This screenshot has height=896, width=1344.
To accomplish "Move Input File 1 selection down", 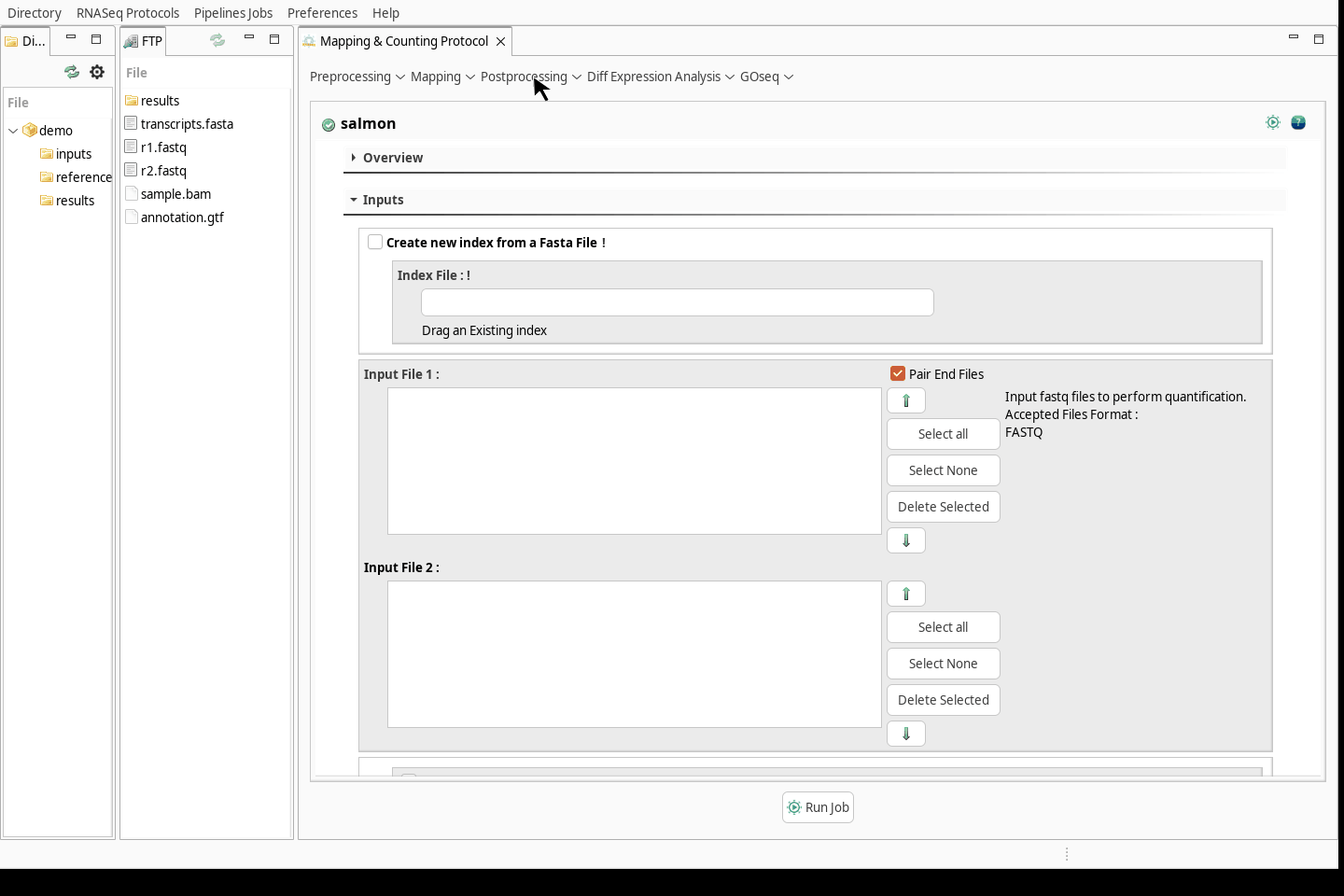I will coord(906,540).
